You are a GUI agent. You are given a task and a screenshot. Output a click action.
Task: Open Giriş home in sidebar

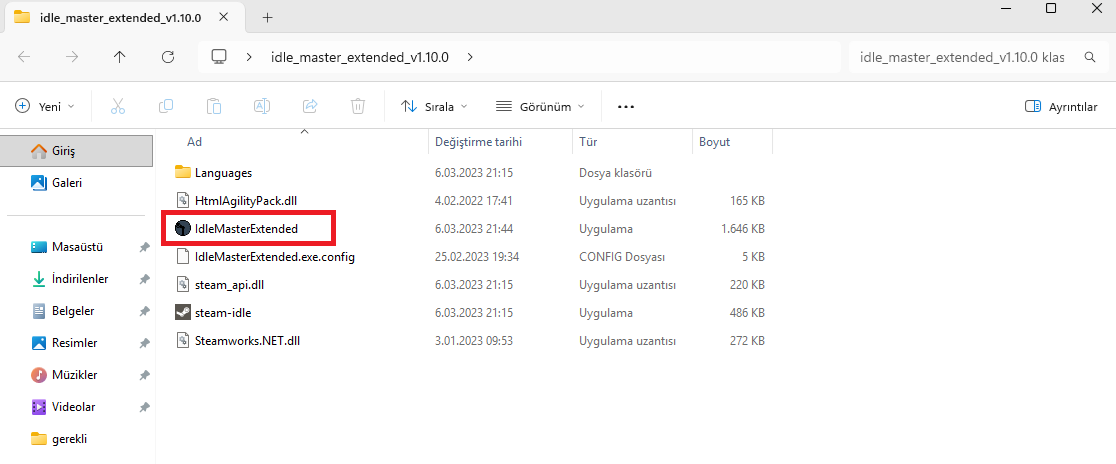[77, 151]
